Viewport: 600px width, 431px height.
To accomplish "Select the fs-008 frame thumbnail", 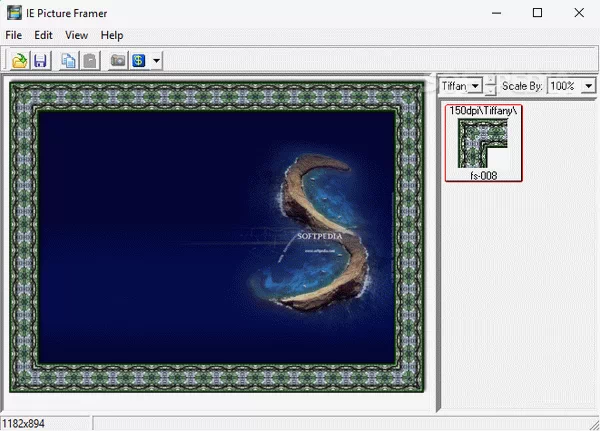I will pos(483,143).
